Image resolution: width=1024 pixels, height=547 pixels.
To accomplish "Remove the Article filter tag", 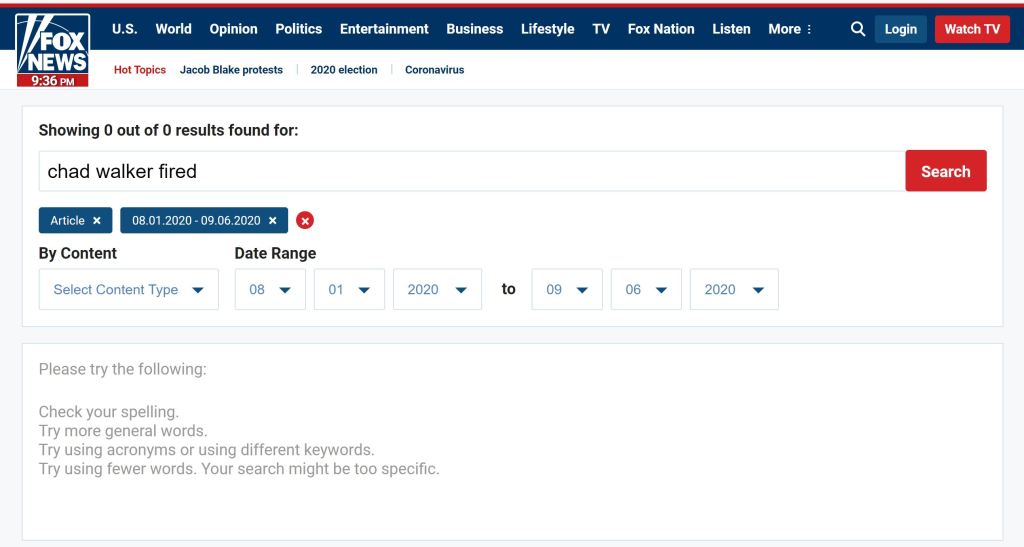I will pyautogui.click(x=97, y=220).
